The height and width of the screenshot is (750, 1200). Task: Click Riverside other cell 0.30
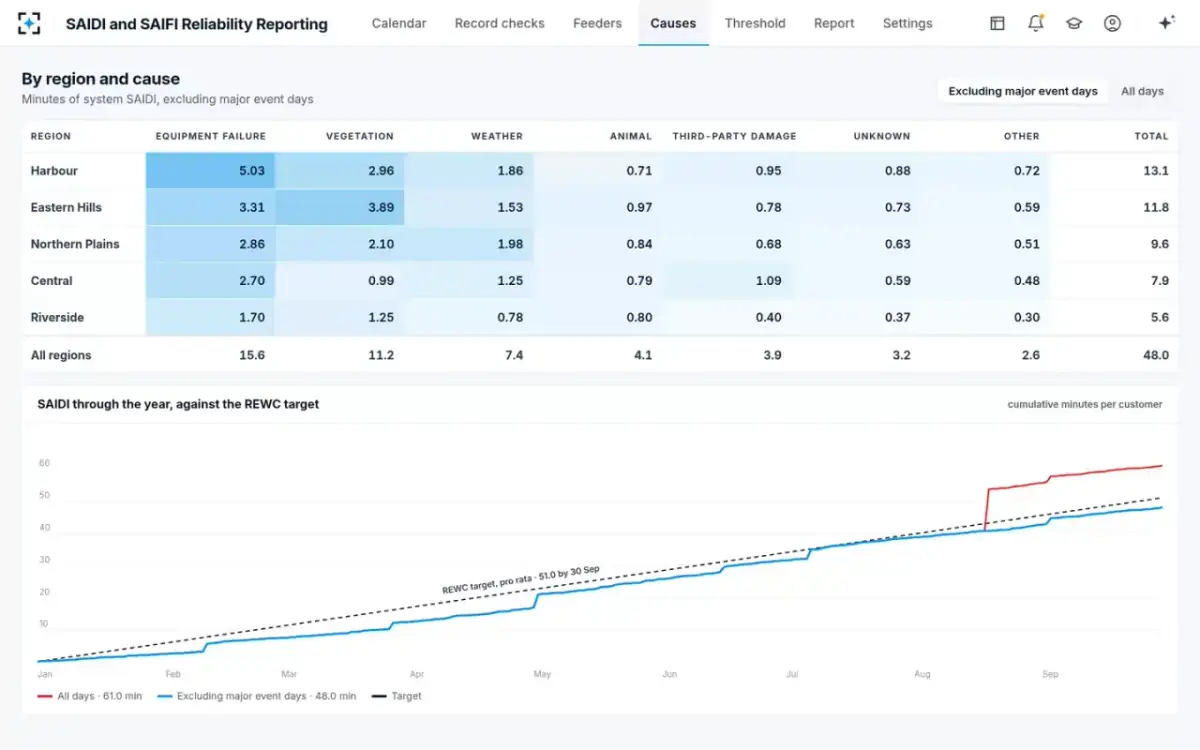coord(985,317)
